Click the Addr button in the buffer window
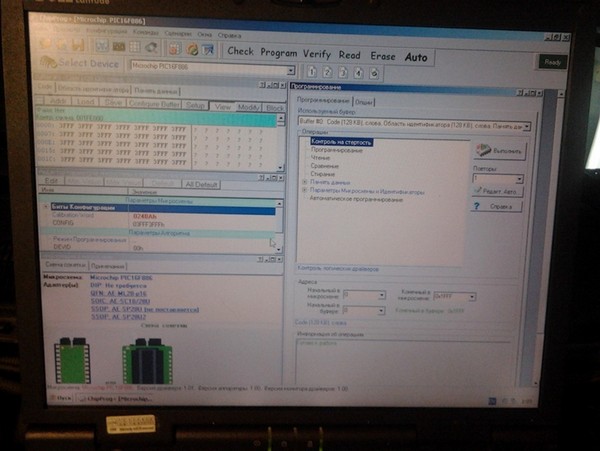 [x=58, y=101]
